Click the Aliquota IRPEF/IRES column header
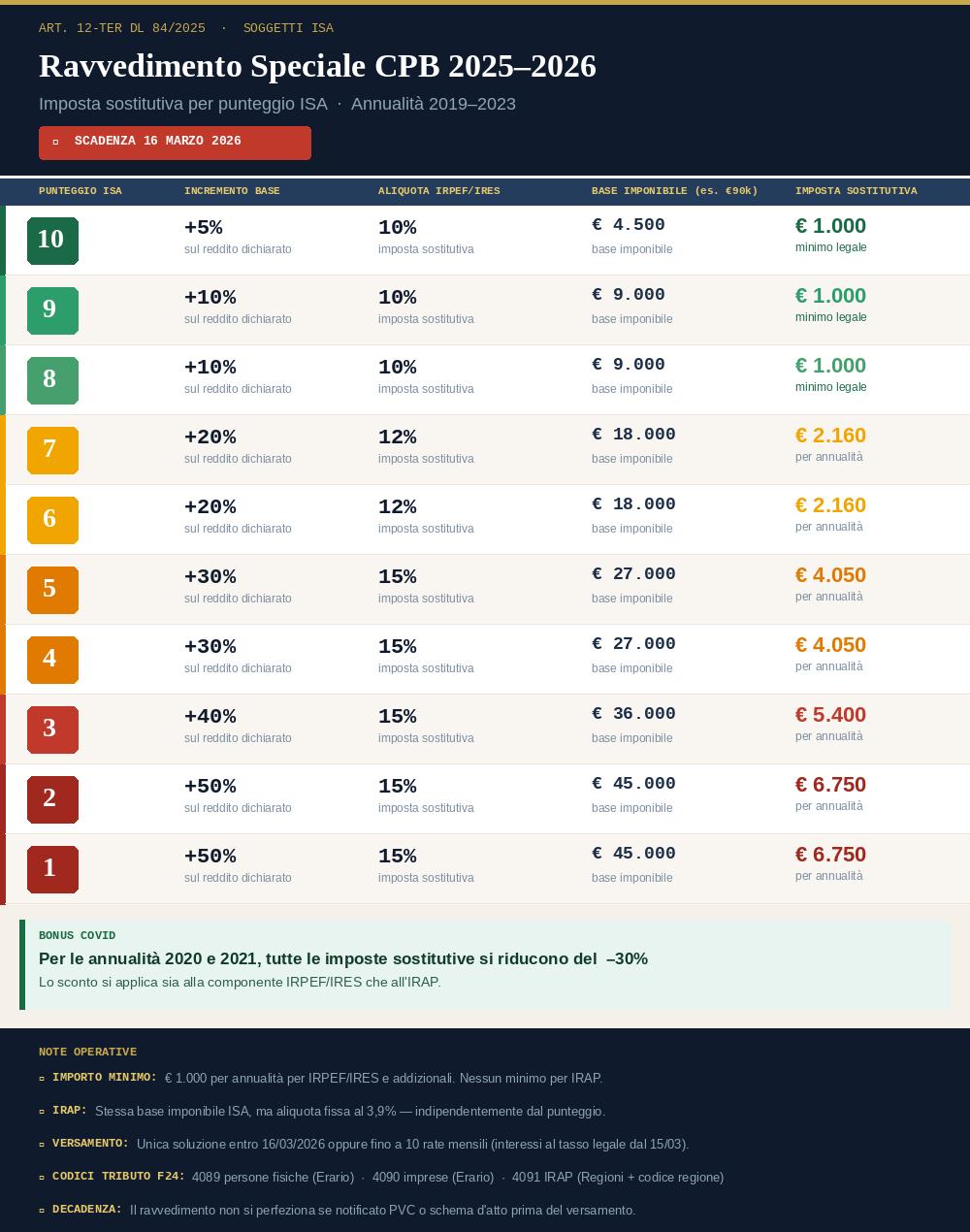 (x=438, y=191)
